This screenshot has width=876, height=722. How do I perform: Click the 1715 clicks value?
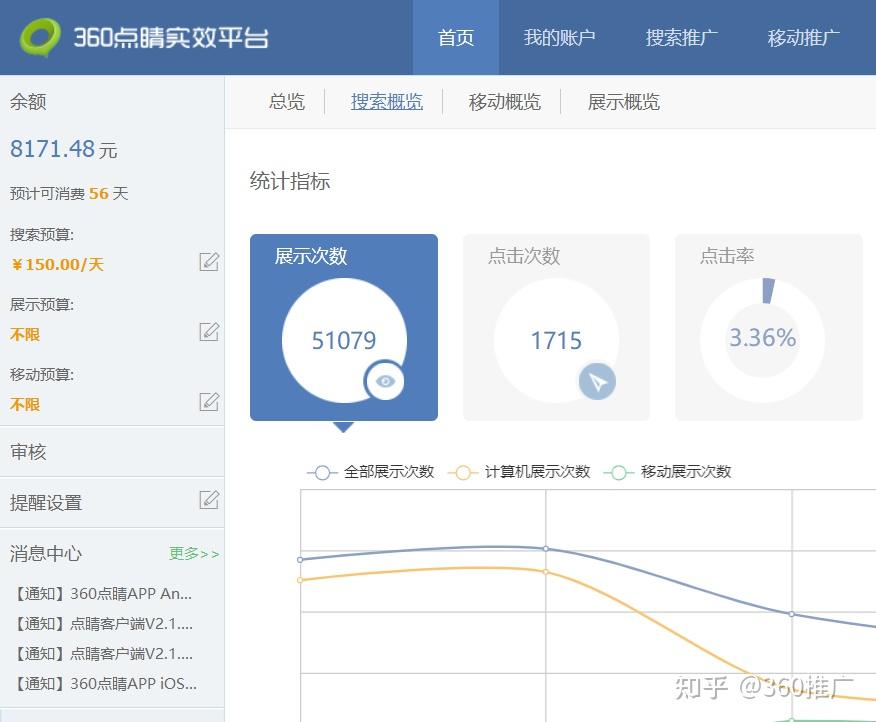[556, 340]
